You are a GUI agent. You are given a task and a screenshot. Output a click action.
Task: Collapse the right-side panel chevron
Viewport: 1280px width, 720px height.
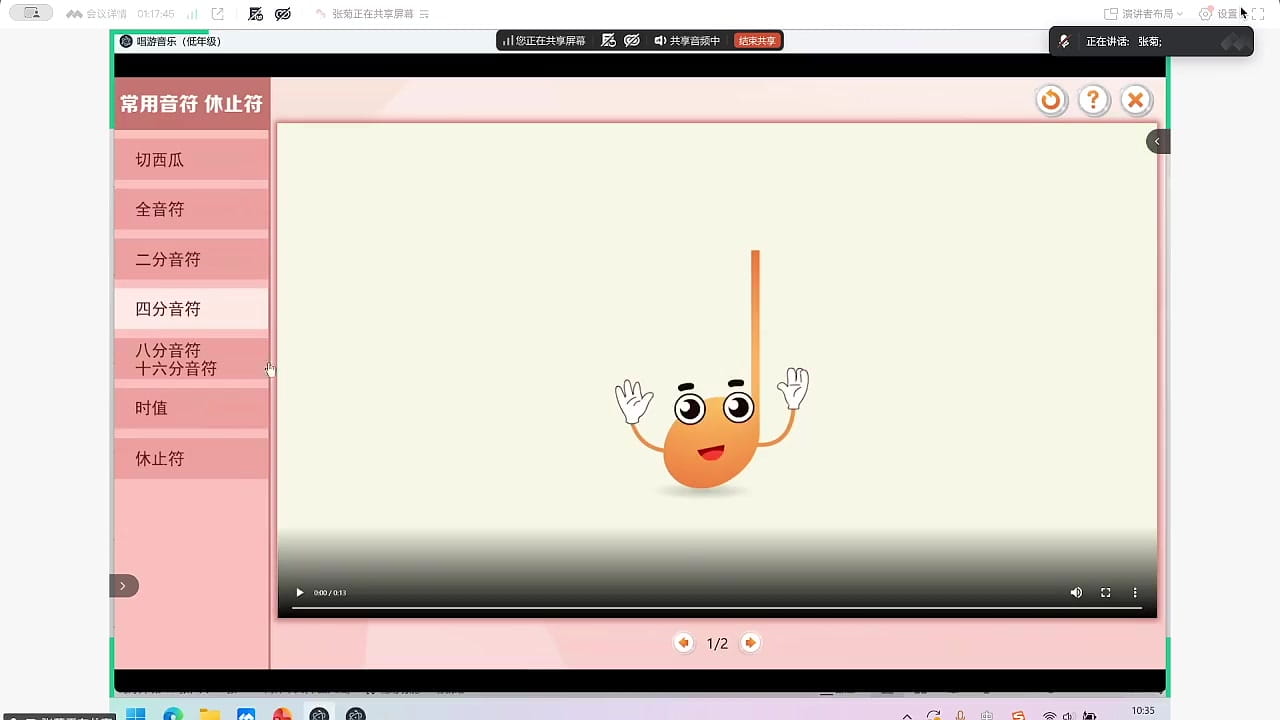pos(1157,141)
